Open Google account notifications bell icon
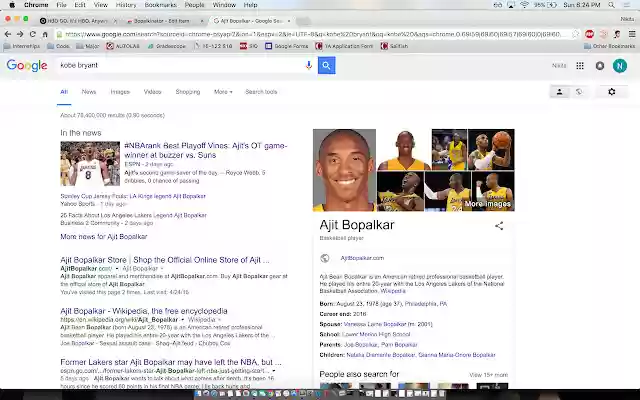640x400 pixels. [600, 66]
